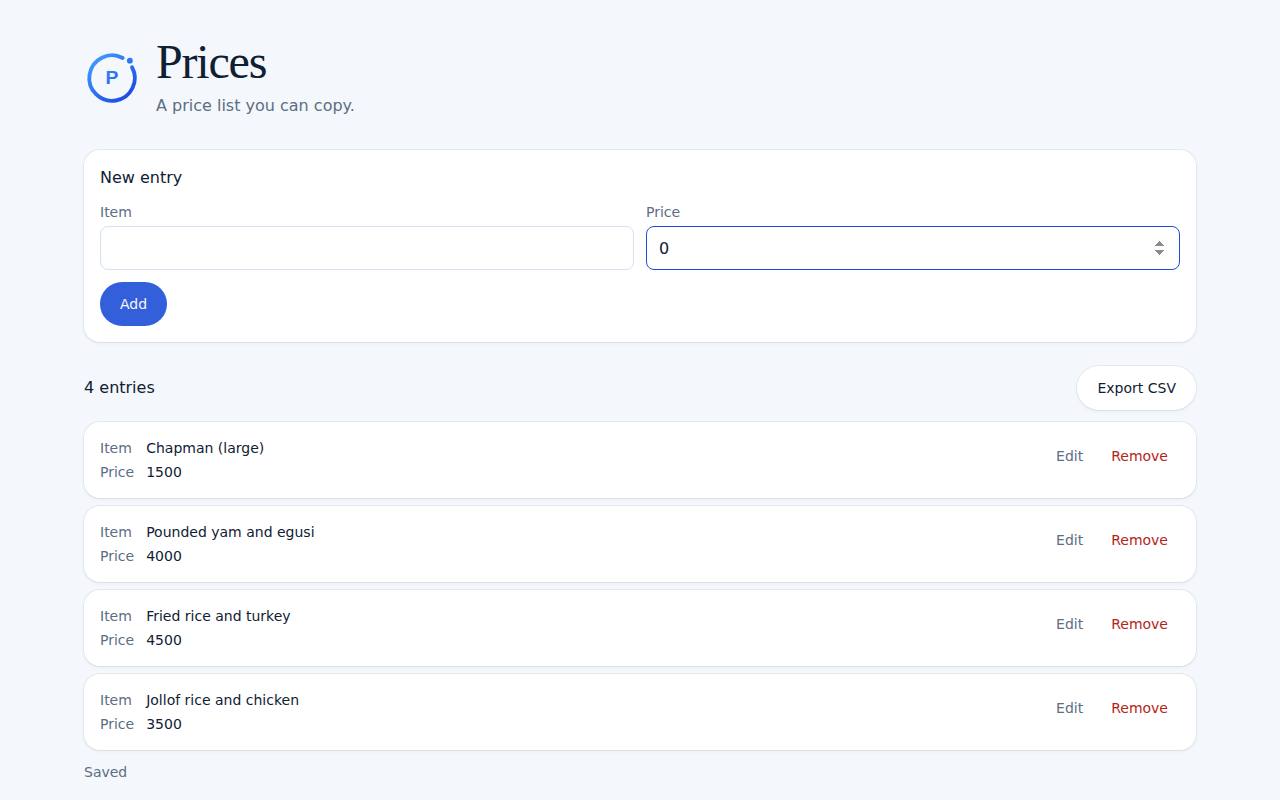Focus the Item text field
This screenshot has width=1280, height=800.
pos(367,248)
